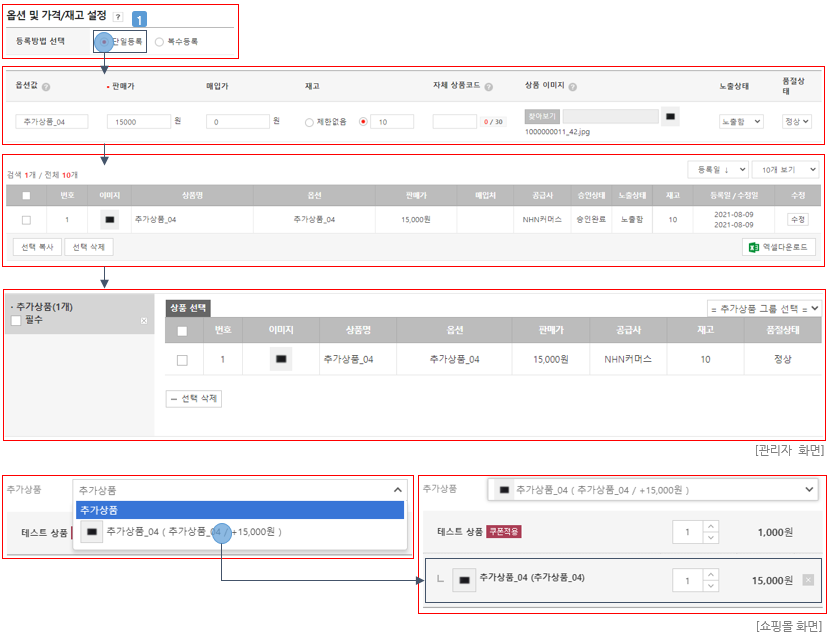
Task: Open the 정상 sold-out status dropdown
Action: [x=796, y=122]
